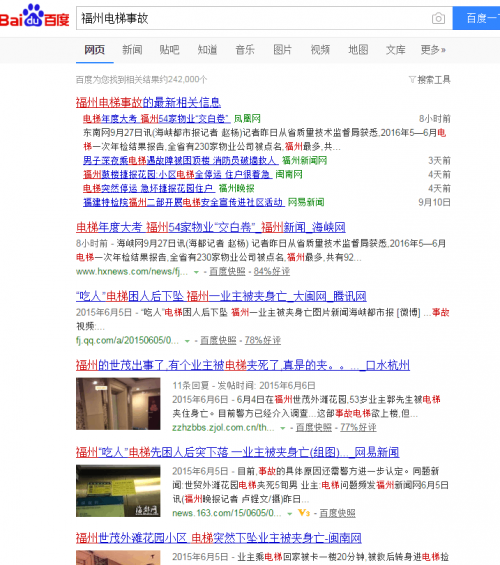Screen dimensions: 500x565
Task: Click the Baidu logo
Action: [35, 16]
